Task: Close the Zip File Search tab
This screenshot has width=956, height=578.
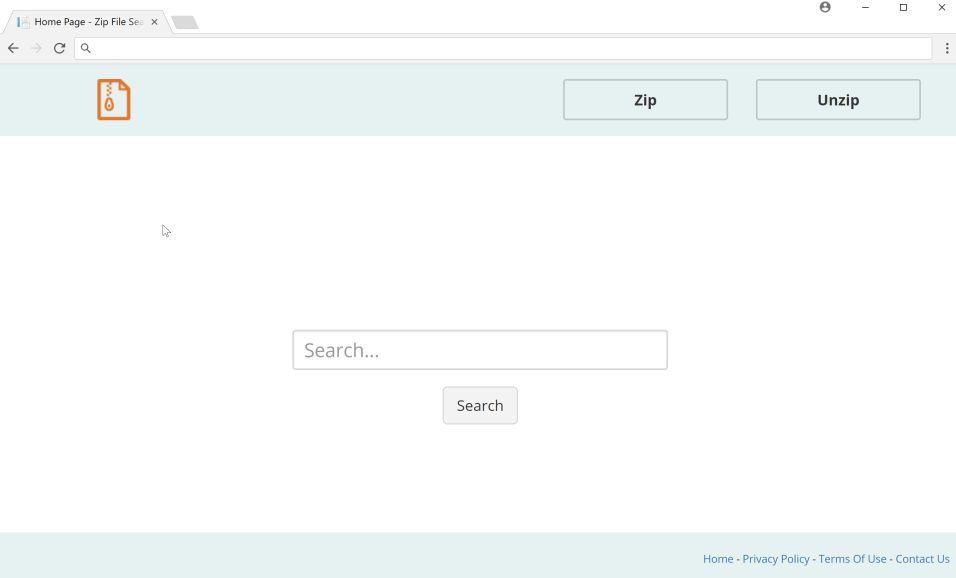Action: (154, 21)
